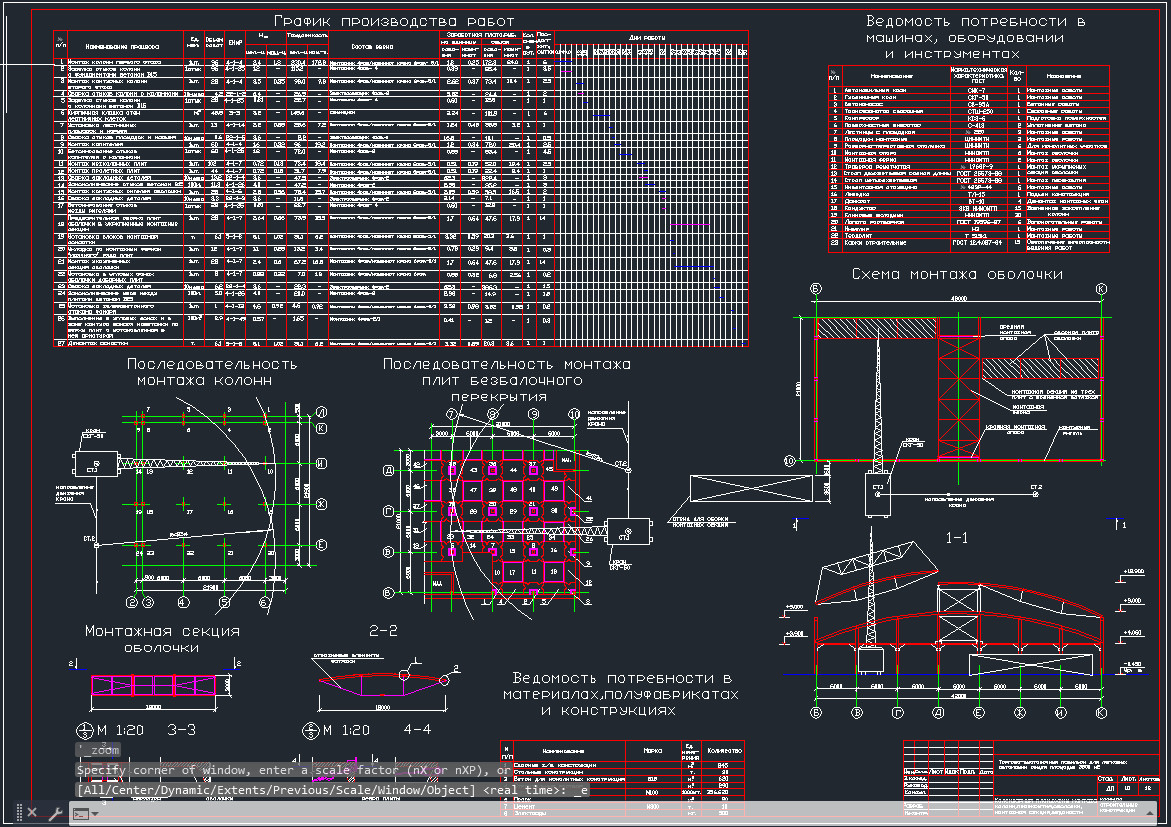This screenshot has width=1171, height=827.
Task: Expand recent commands dropdown arrow
Action: click(95, 813)
